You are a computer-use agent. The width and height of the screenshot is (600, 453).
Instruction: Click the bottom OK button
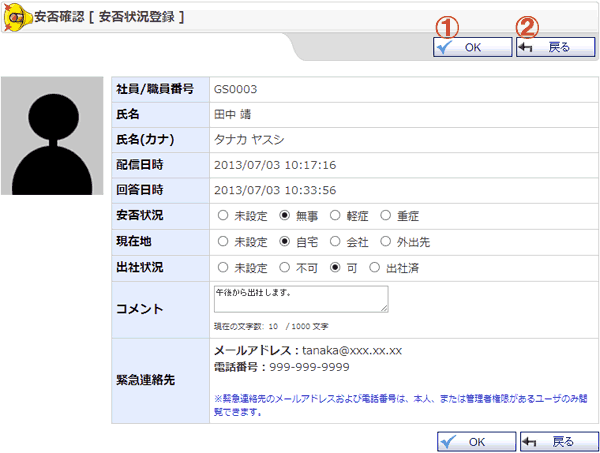tap(476, 442)
